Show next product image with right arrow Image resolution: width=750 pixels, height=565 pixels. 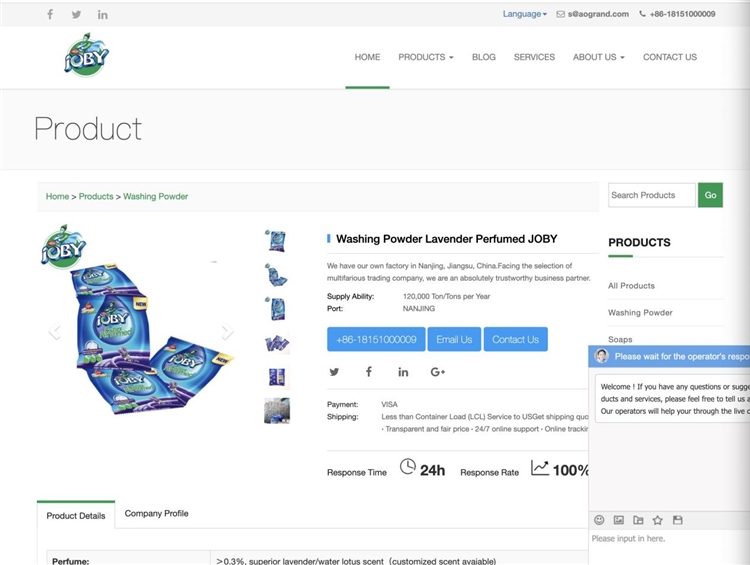tap(226, 331)
